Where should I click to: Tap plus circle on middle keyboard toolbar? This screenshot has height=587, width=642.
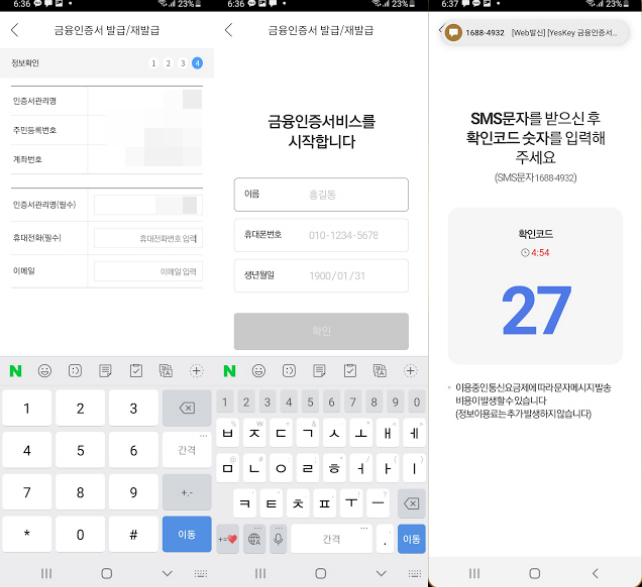click(x=411, y=371)
